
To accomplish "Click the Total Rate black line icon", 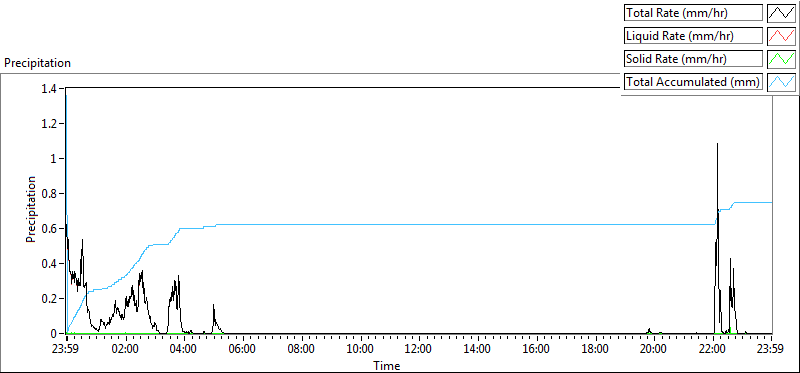I will (x=782, y=13).
